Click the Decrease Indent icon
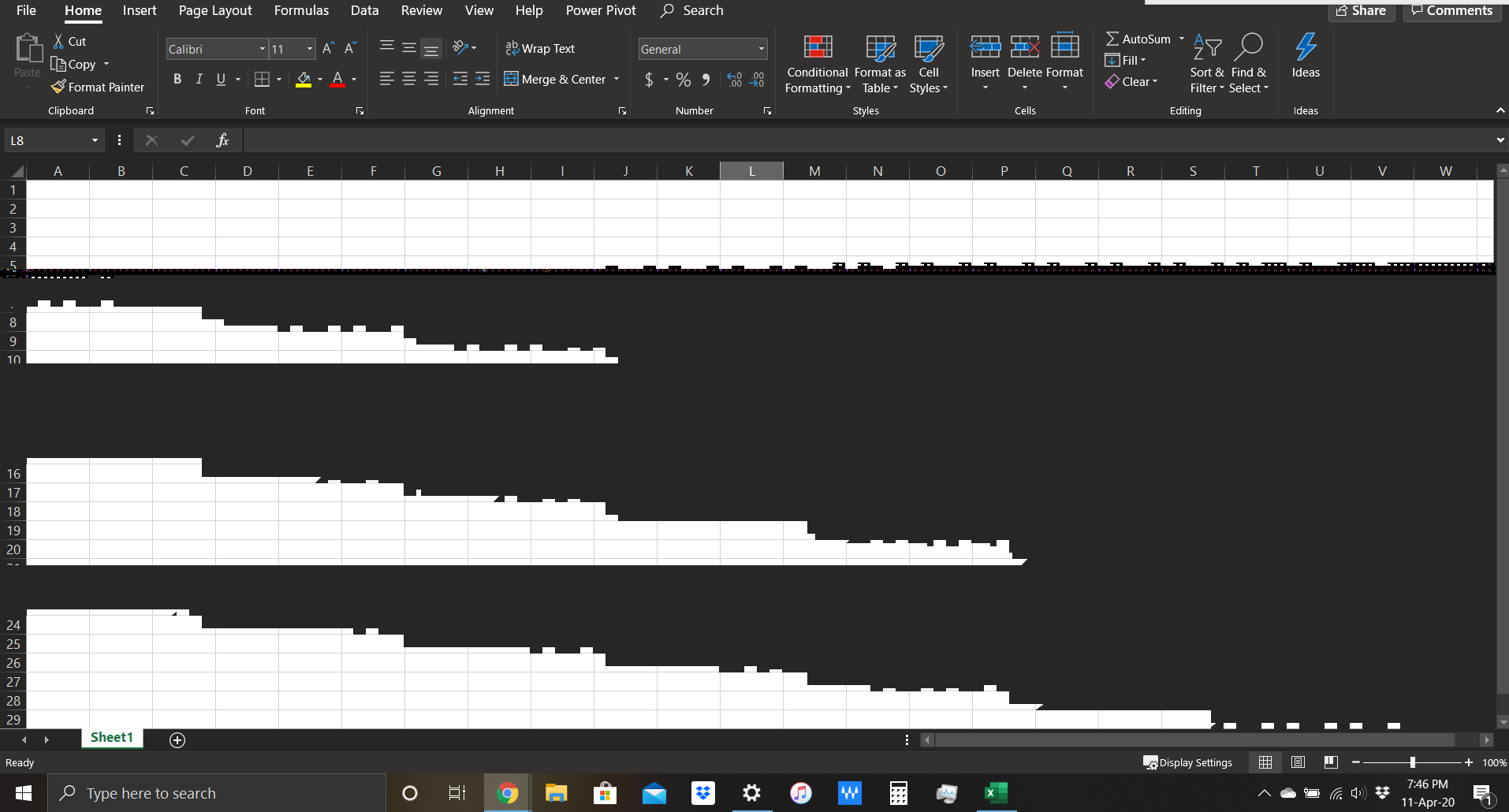Viewport: 1509px width, 812px height. point(460,79)
